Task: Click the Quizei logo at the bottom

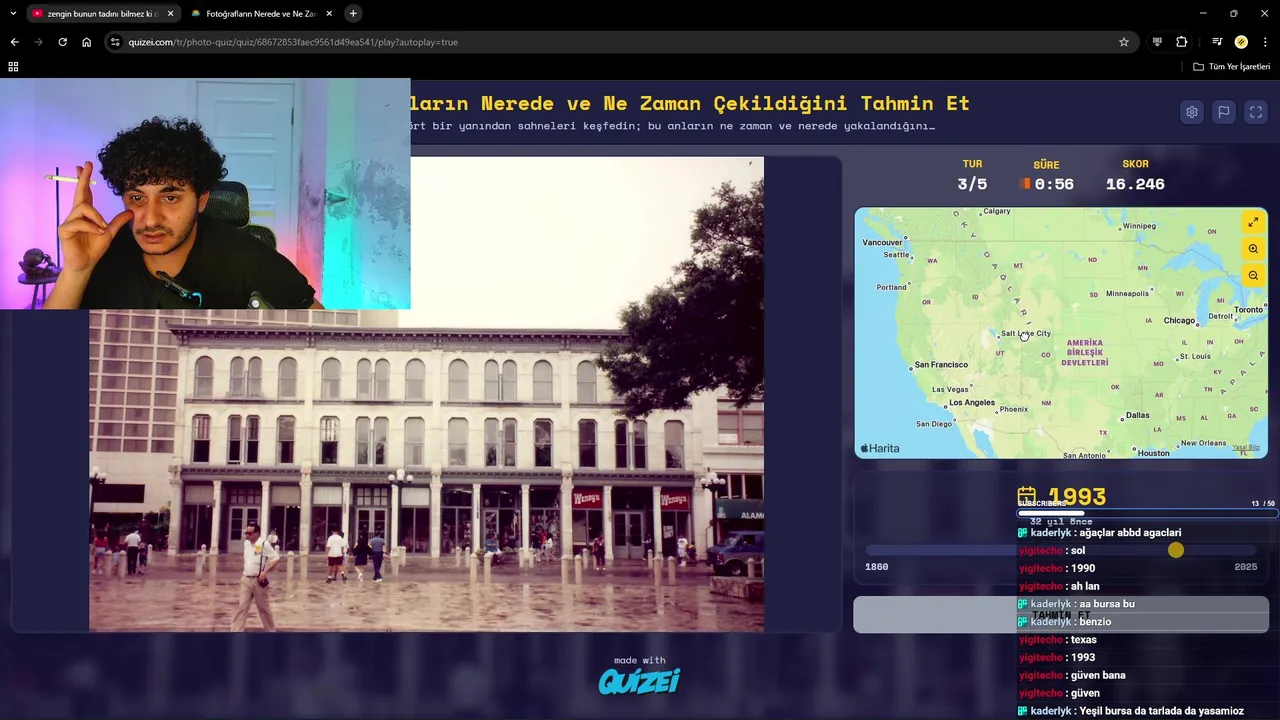Action: pyautogui.click(x=639, y=682)
